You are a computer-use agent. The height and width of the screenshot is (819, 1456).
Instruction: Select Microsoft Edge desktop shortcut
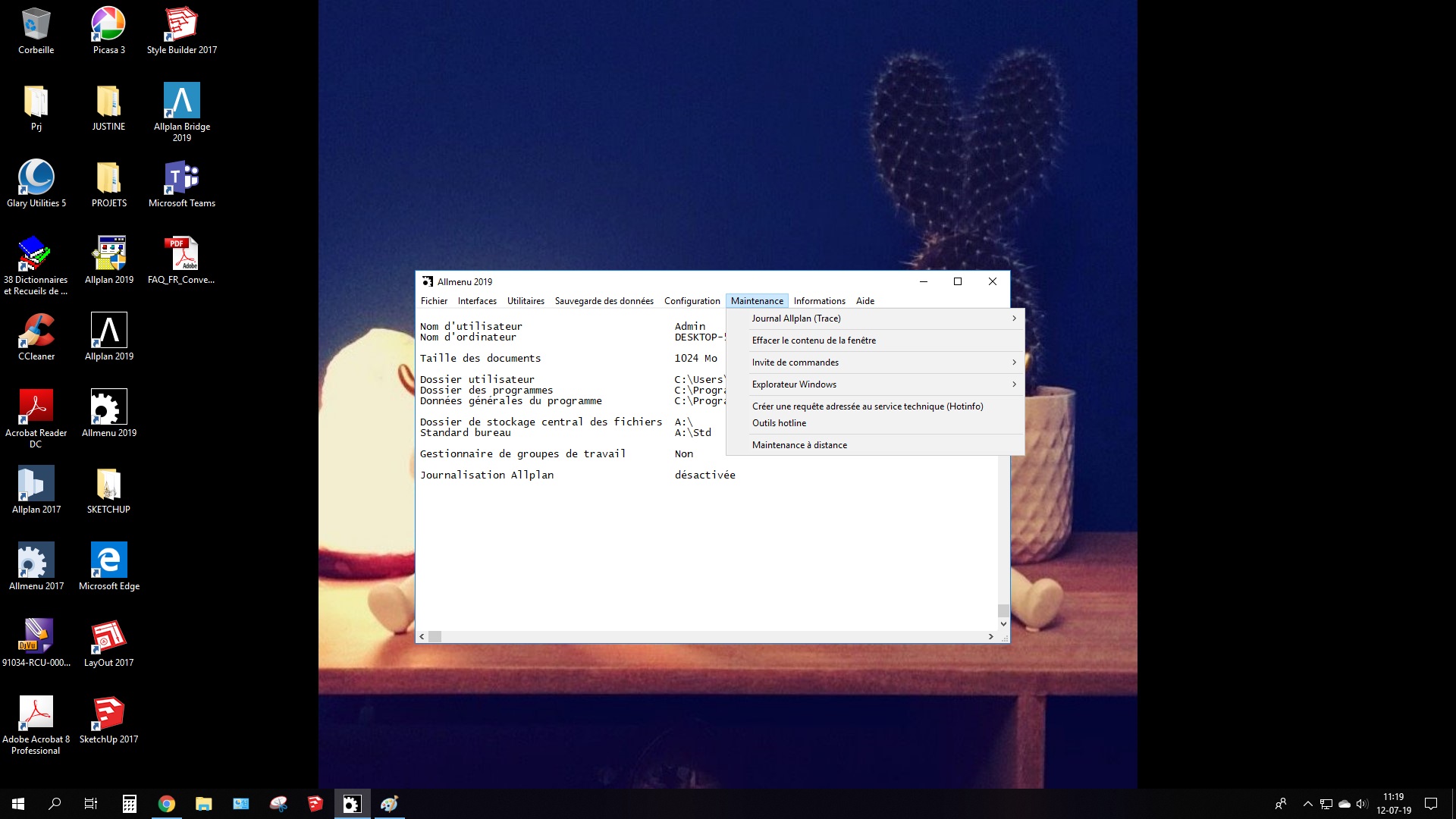click(x=108, y=567)
